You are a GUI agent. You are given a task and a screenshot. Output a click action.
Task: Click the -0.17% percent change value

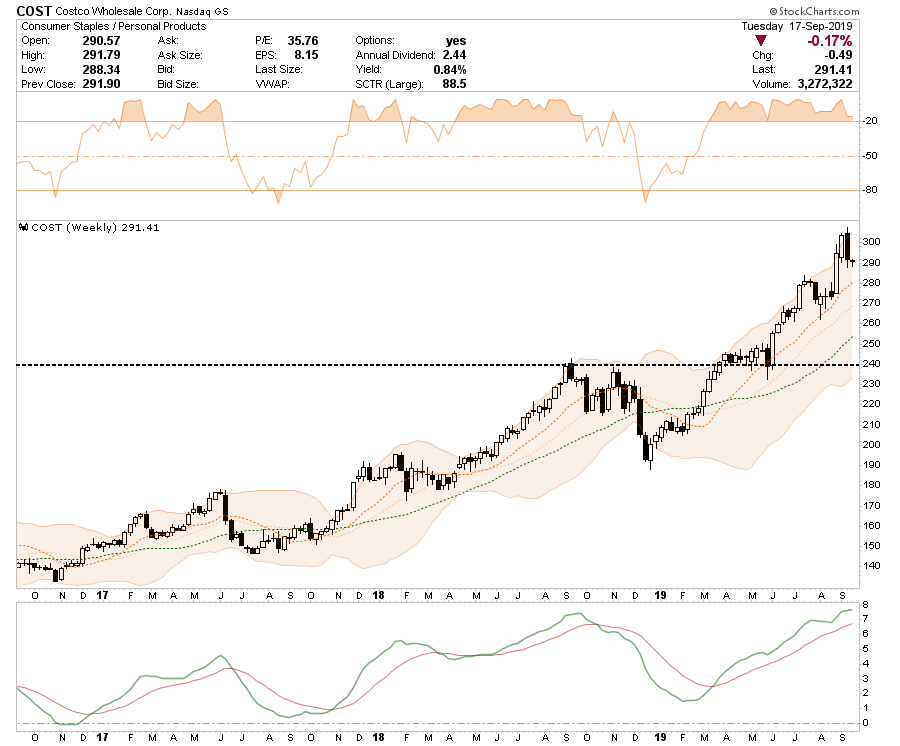(830, 41)
